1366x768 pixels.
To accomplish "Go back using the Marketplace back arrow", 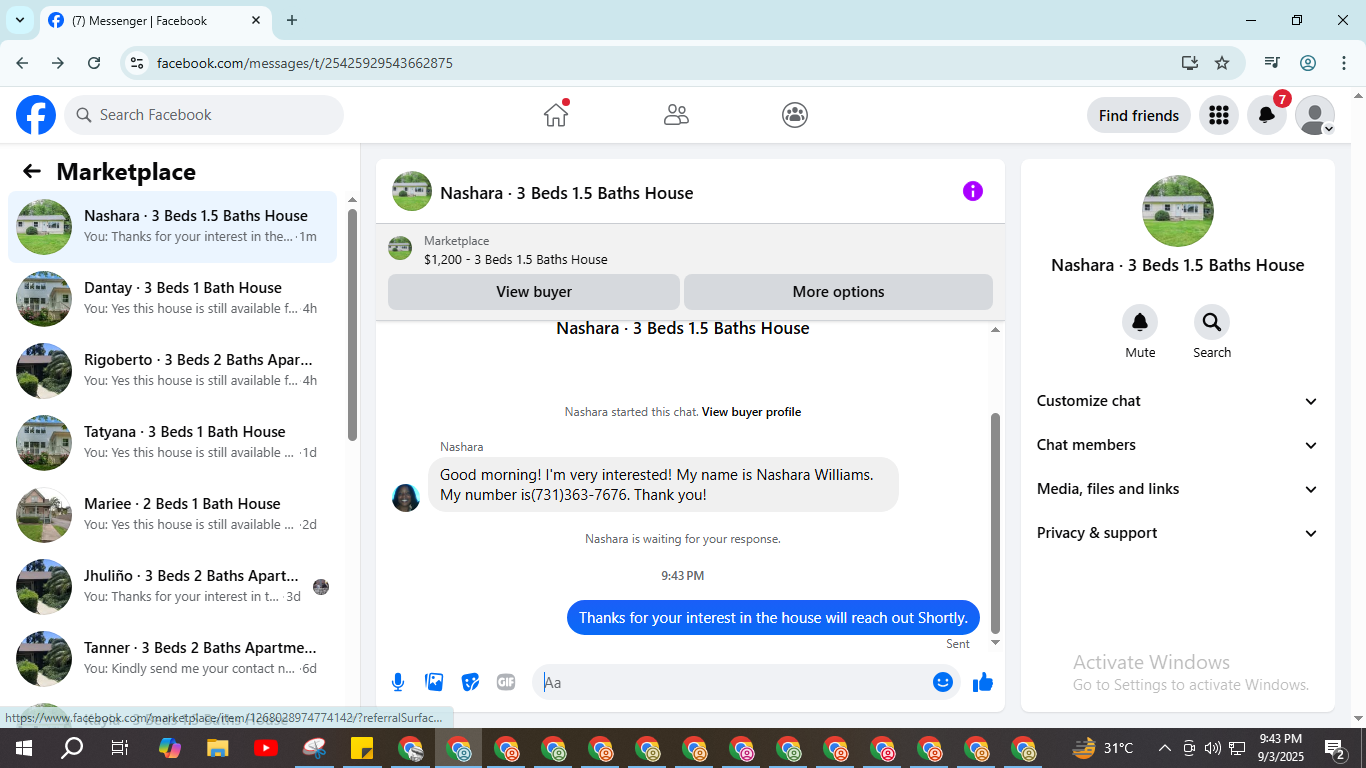I will (32, 171).
